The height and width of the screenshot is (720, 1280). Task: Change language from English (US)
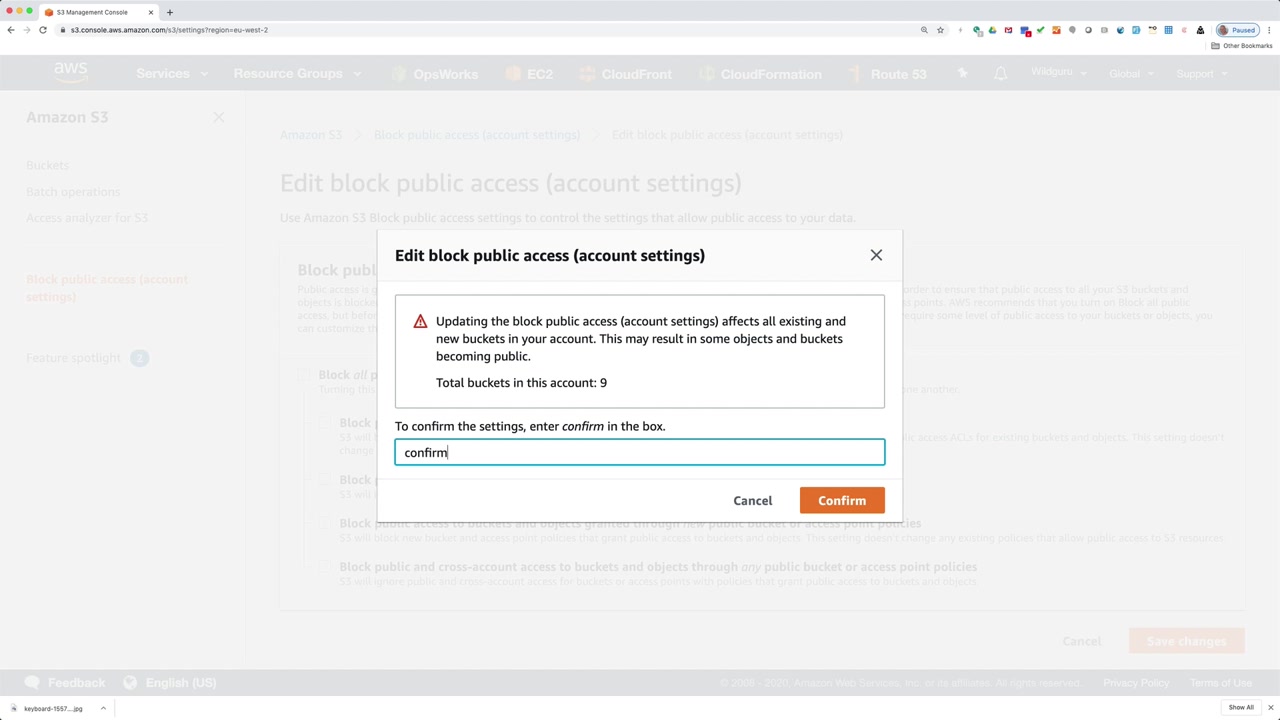pos(170,683)
